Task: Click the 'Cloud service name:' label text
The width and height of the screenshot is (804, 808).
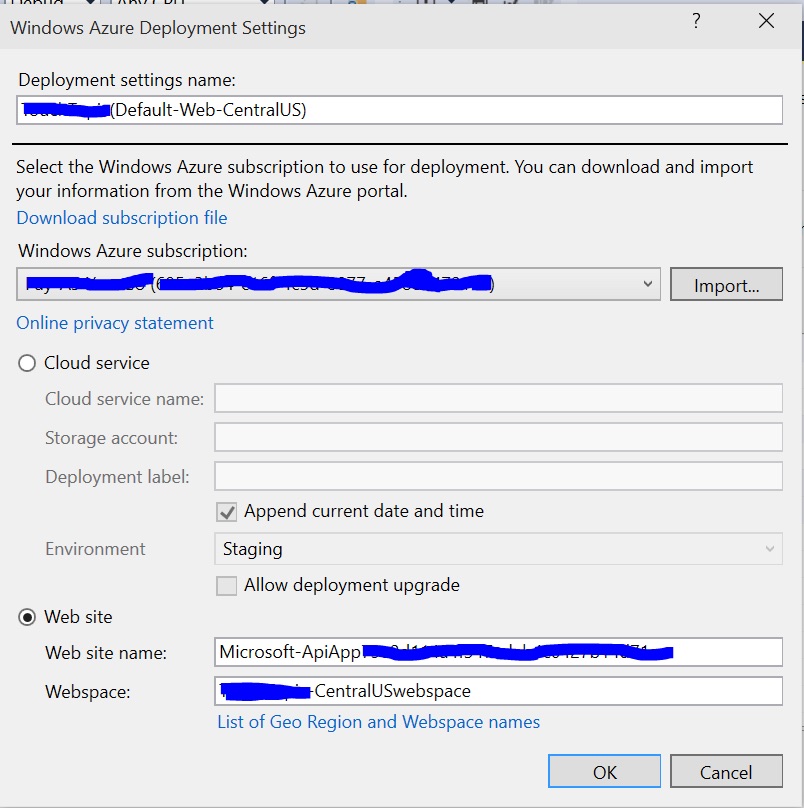Action: point(125,399)
